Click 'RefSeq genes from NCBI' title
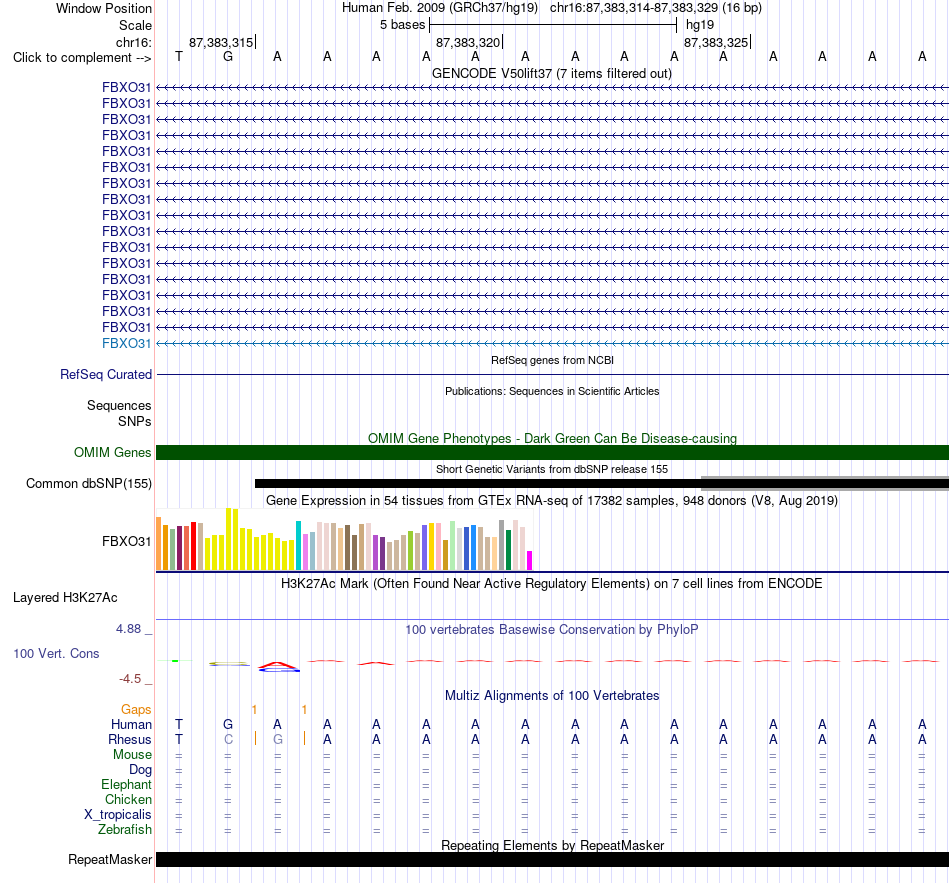This screenshot has width=950, height=883. pyautogui.click(x=552, y=360)
